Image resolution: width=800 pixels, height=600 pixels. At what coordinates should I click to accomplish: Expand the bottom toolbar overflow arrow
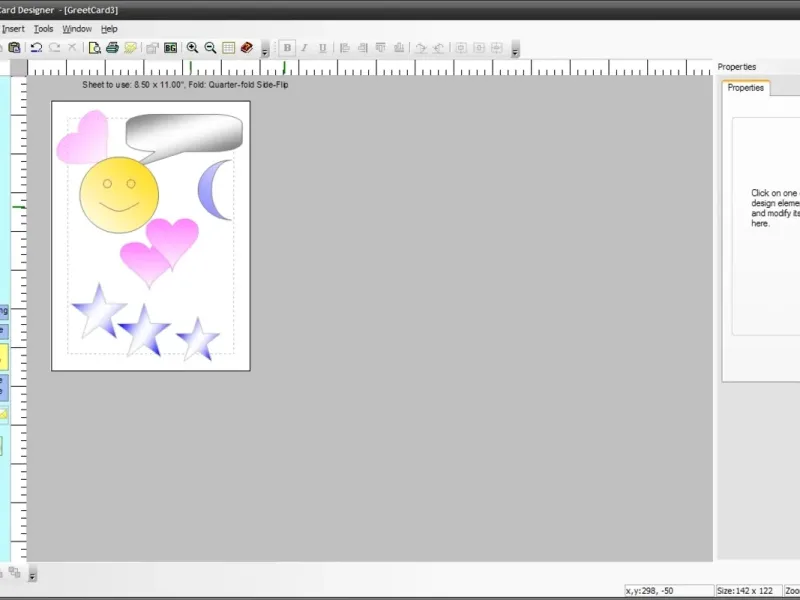pyautogui.click(x=32, y=574)
